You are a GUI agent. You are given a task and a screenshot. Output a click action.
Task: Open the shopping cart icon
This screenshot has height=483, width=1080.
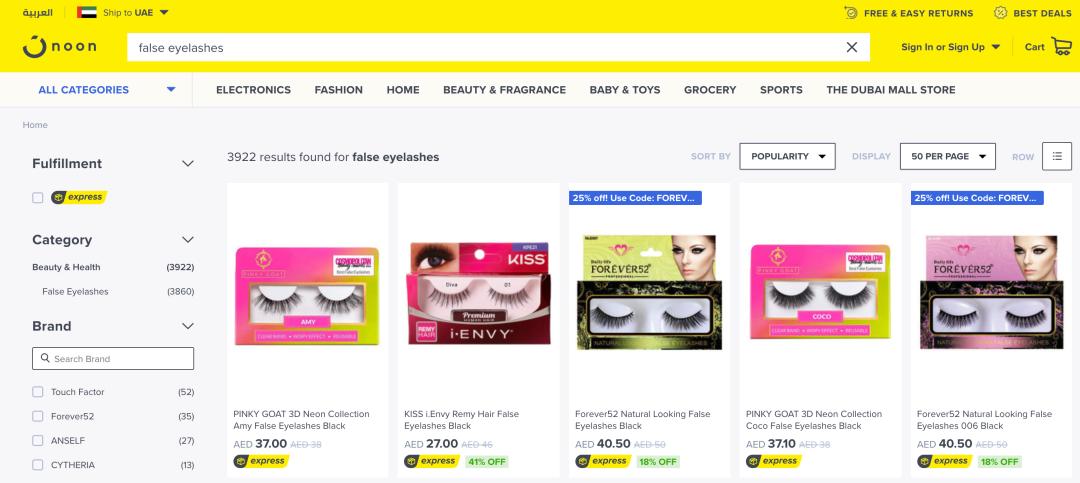[1061, 47]
